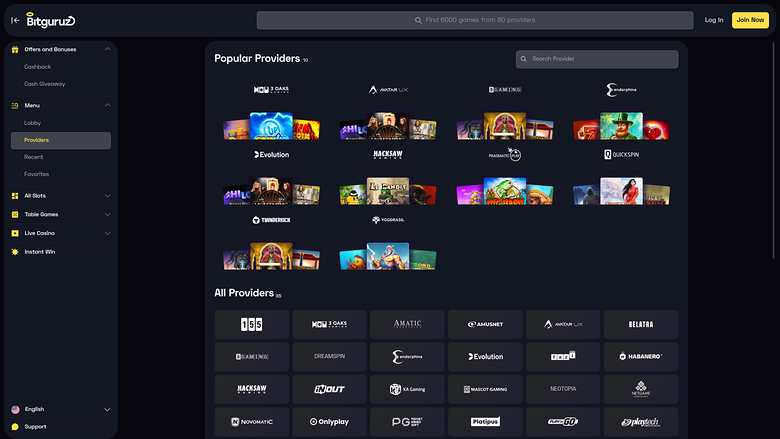The width and height of the screenshot is (780, 439).
Task: Click the Live Casino play icon
Action: [15, 233]
